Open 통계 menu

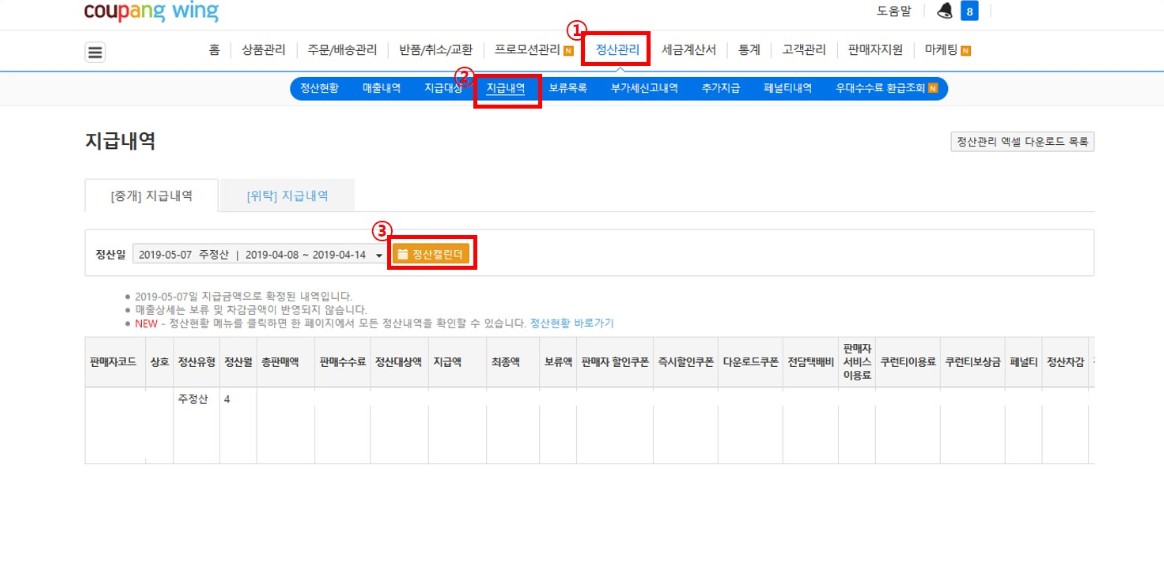(x=748, y=50)
